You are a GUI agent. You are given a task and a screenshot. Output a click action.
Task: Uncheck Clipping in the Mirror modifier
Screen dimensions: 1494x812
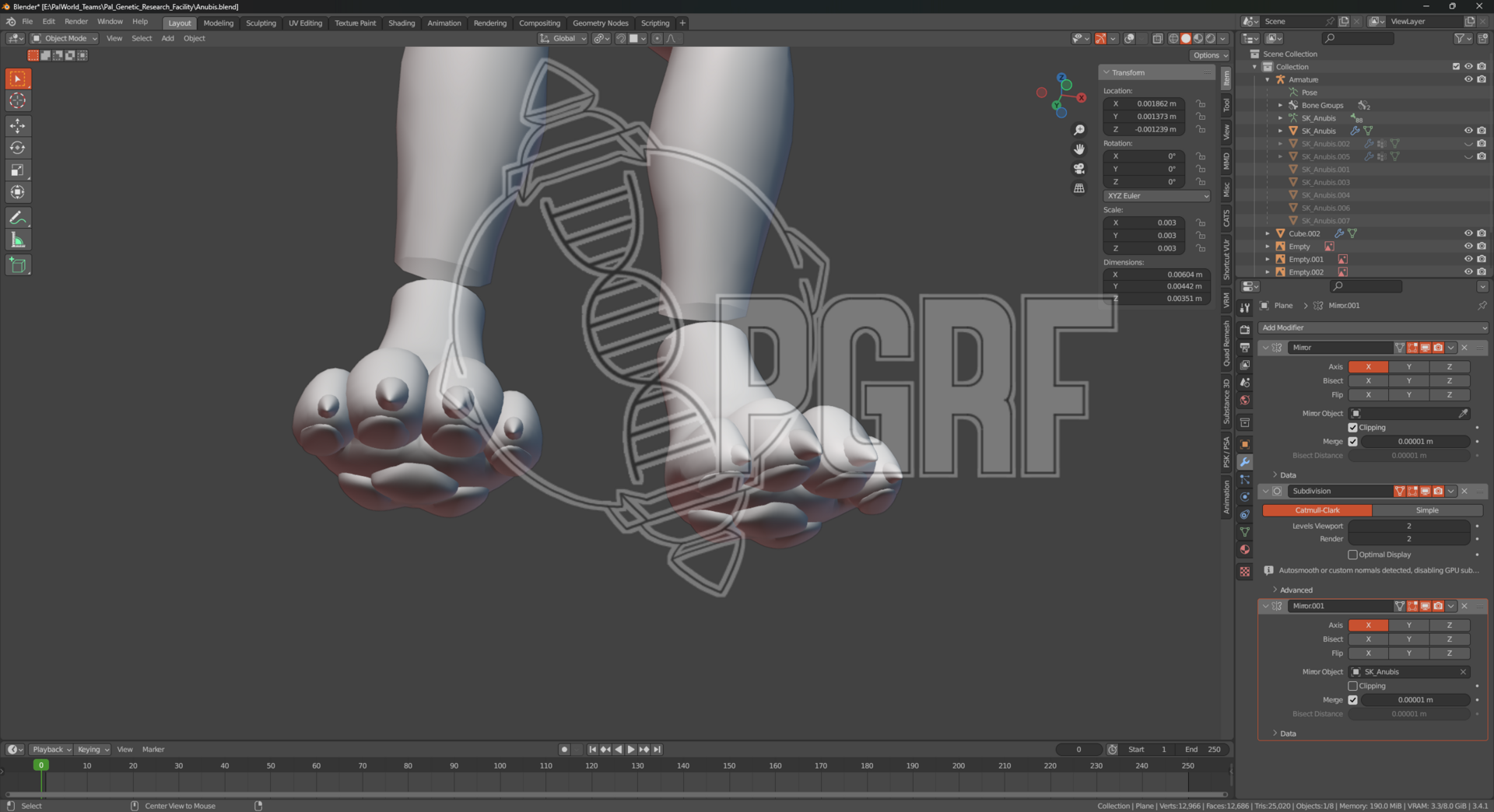[x=1352, y=428]
